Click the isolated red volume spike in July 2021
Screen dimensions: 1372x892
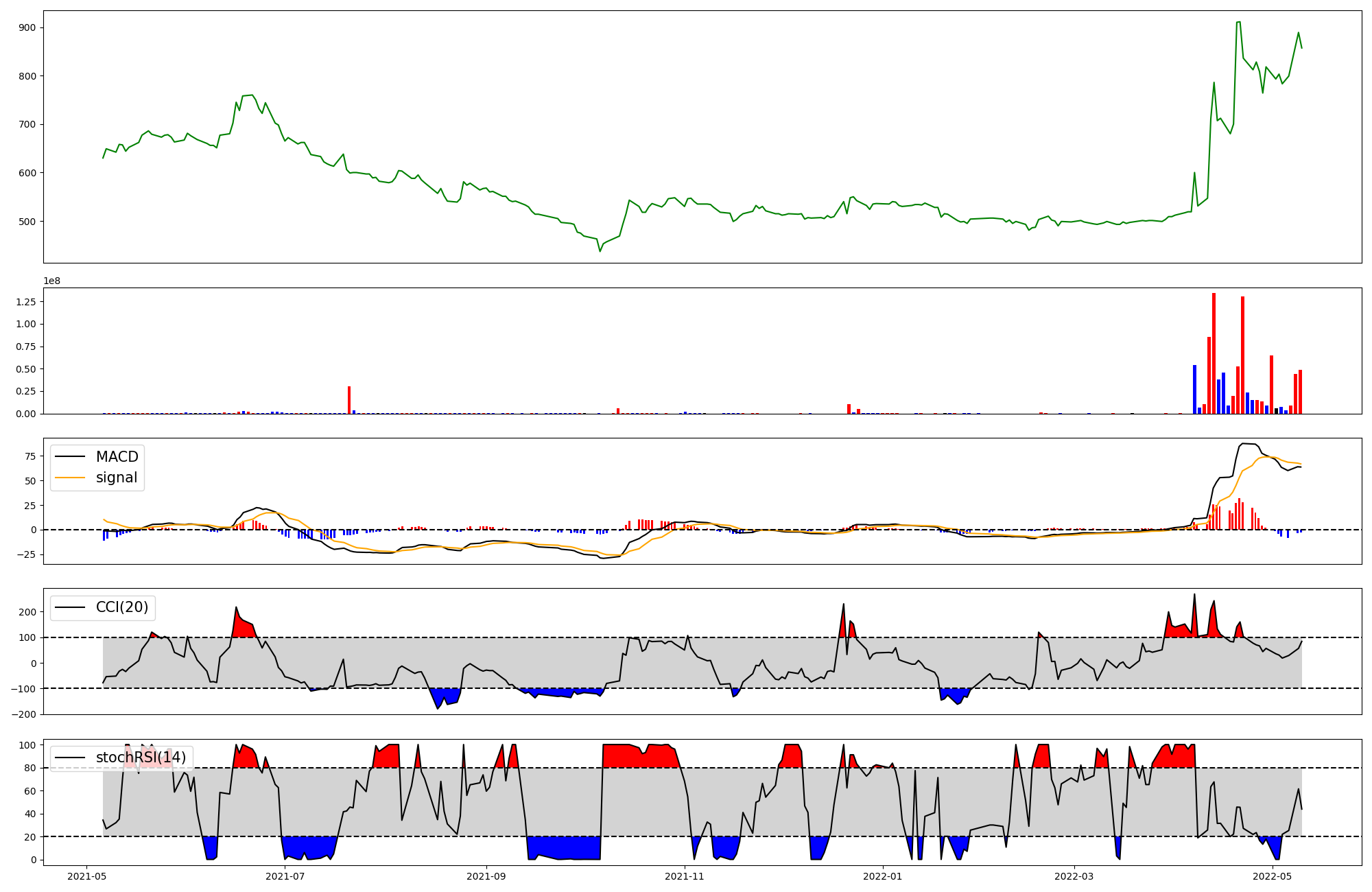(x=349, y=400)
